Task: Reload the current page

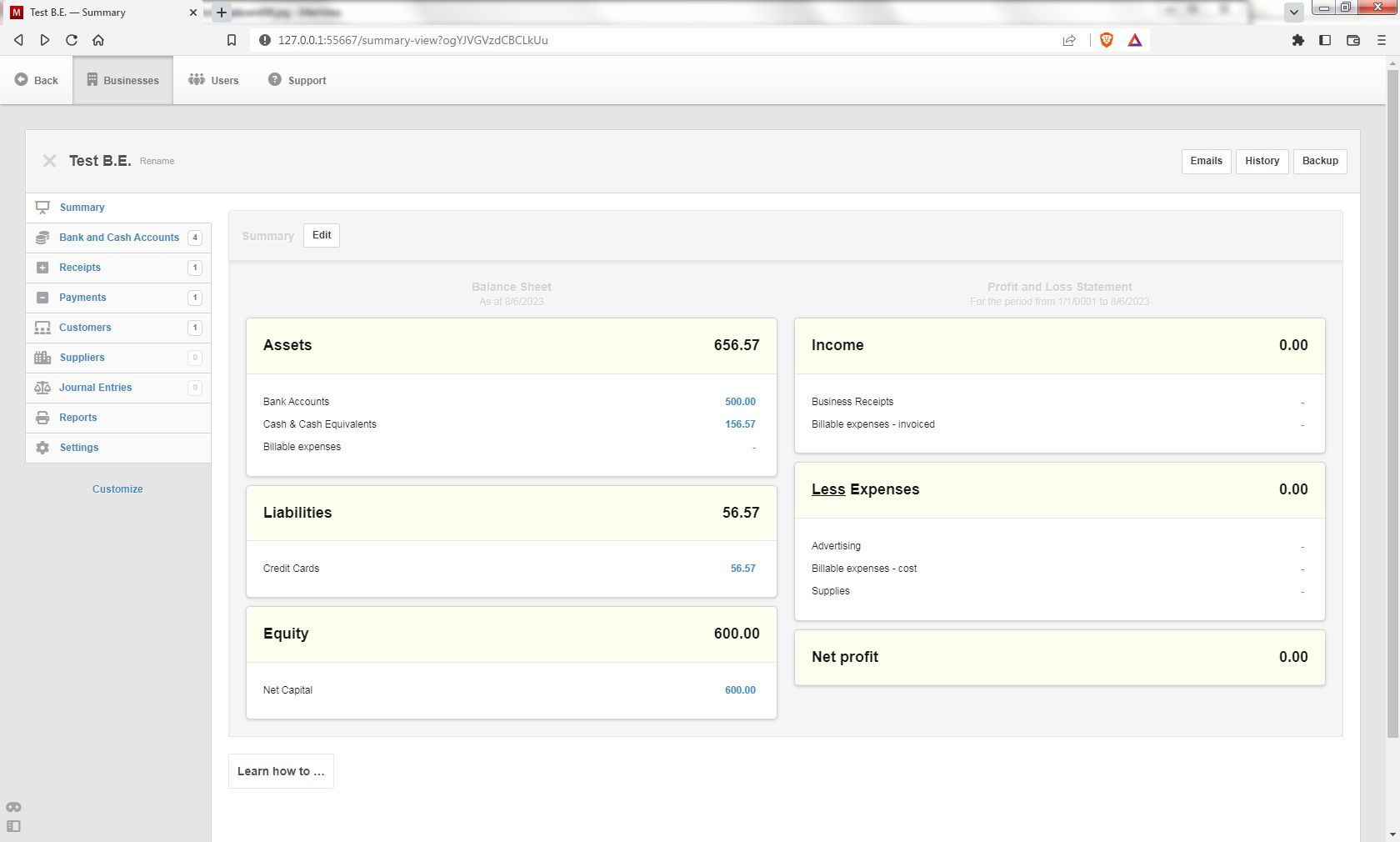Action: coord(72,40)
